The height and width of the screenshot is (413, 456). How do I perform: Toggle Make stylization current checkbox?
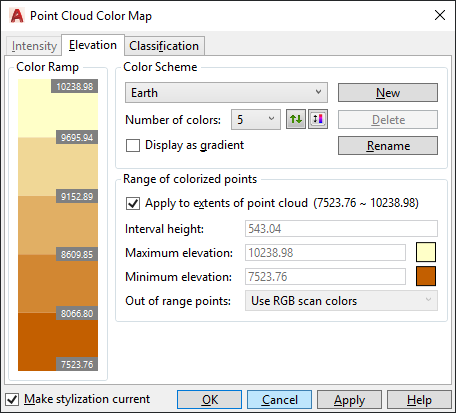pos(12,399)
